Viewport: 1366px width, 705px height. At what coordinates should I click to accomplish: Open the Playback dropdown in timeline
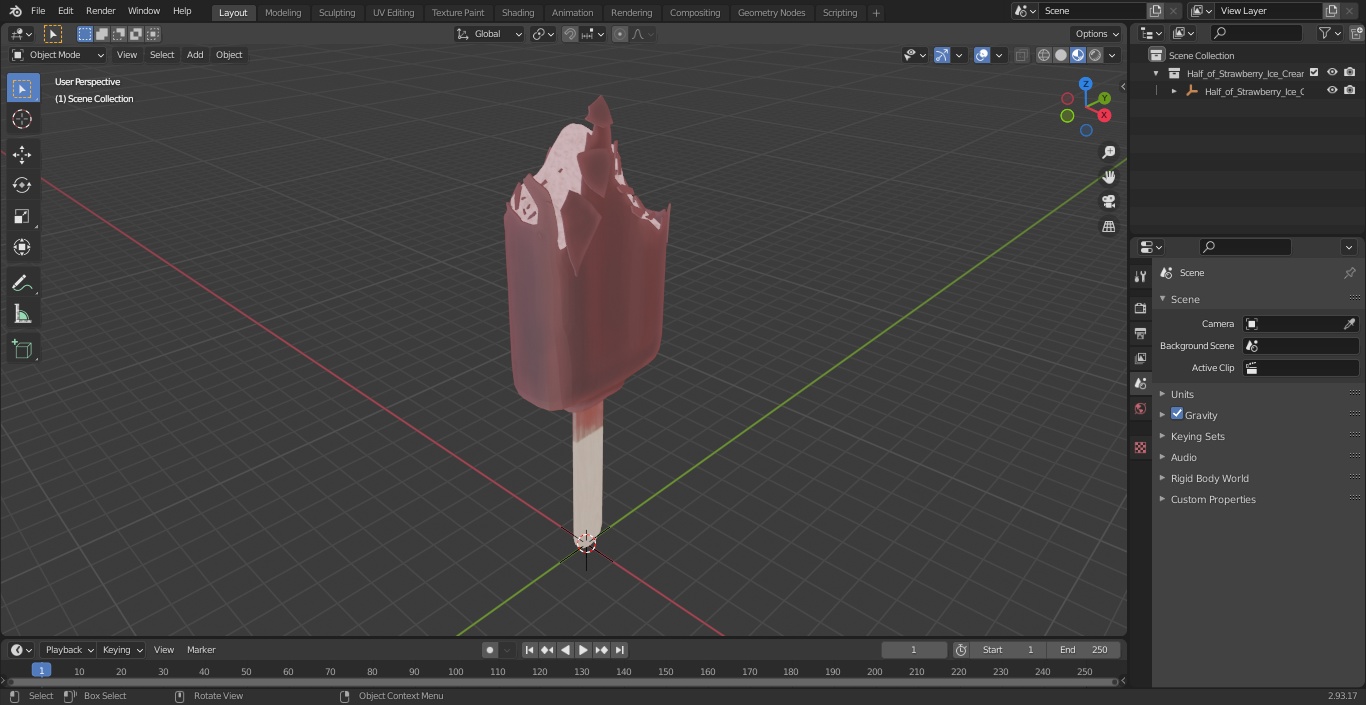point(68,650)
